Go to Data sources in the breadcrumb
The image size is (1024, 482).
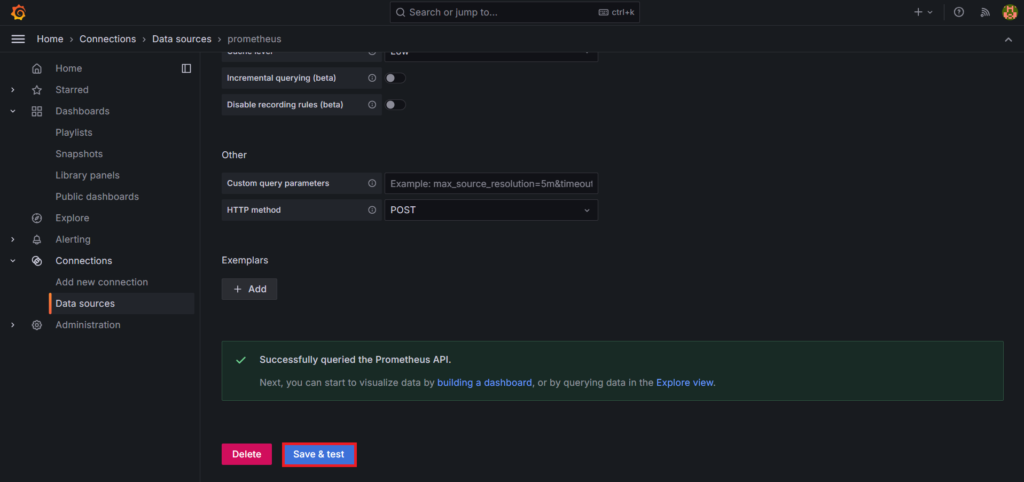click(x=182, y=39)
